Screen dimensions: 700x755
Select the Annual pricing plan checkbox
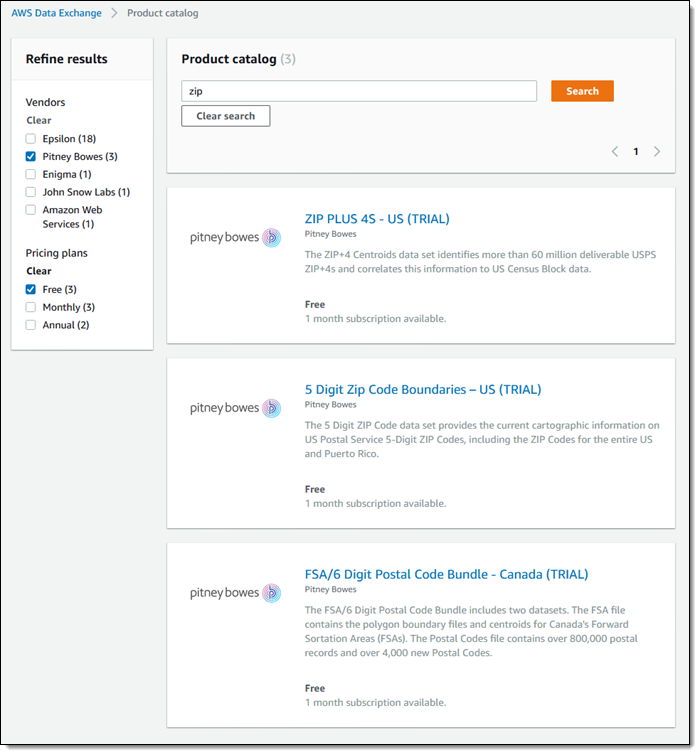tap(31, 325)
